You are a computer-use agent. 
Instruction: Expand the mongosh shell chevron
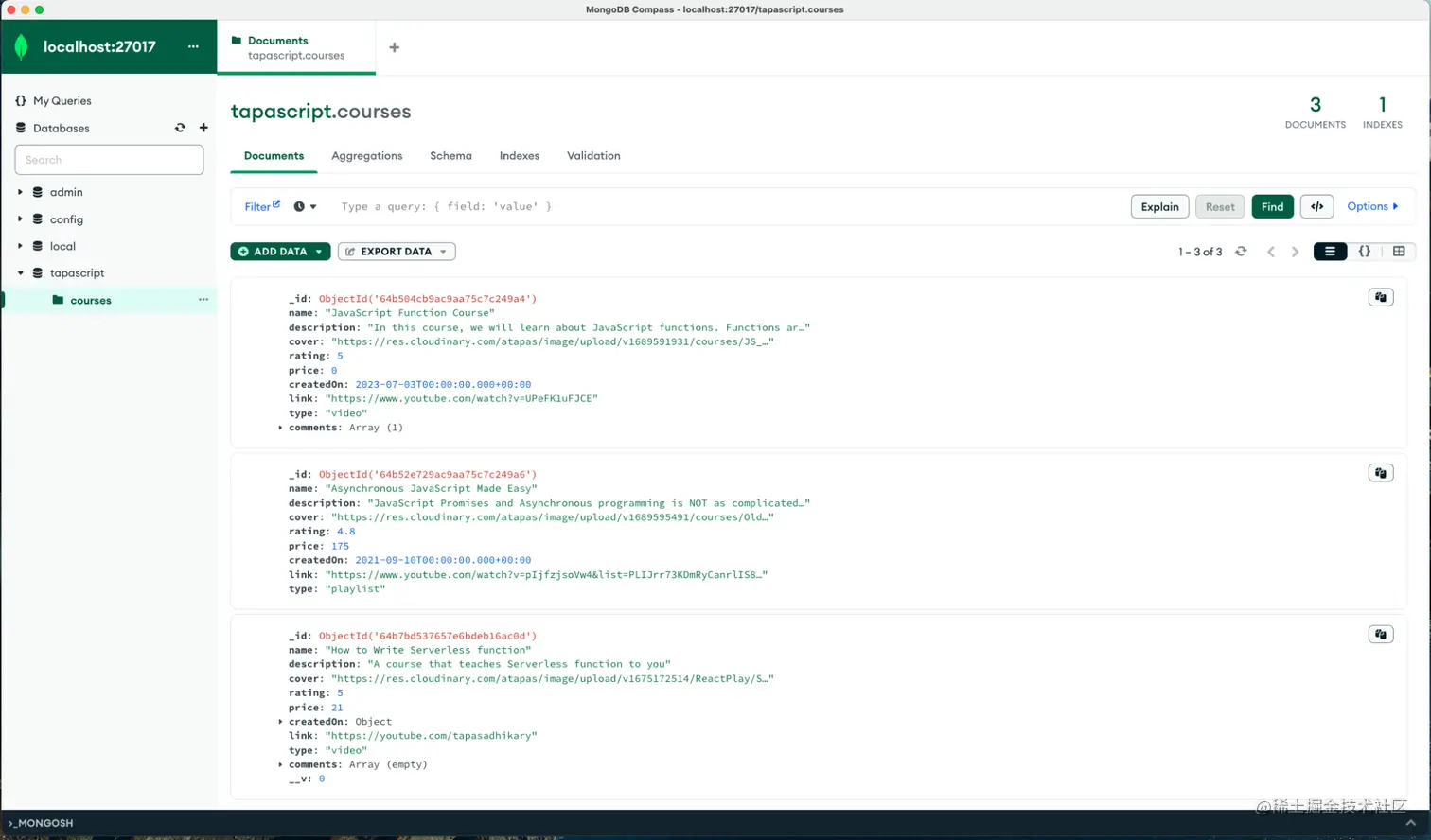[x=1410, y=823]
